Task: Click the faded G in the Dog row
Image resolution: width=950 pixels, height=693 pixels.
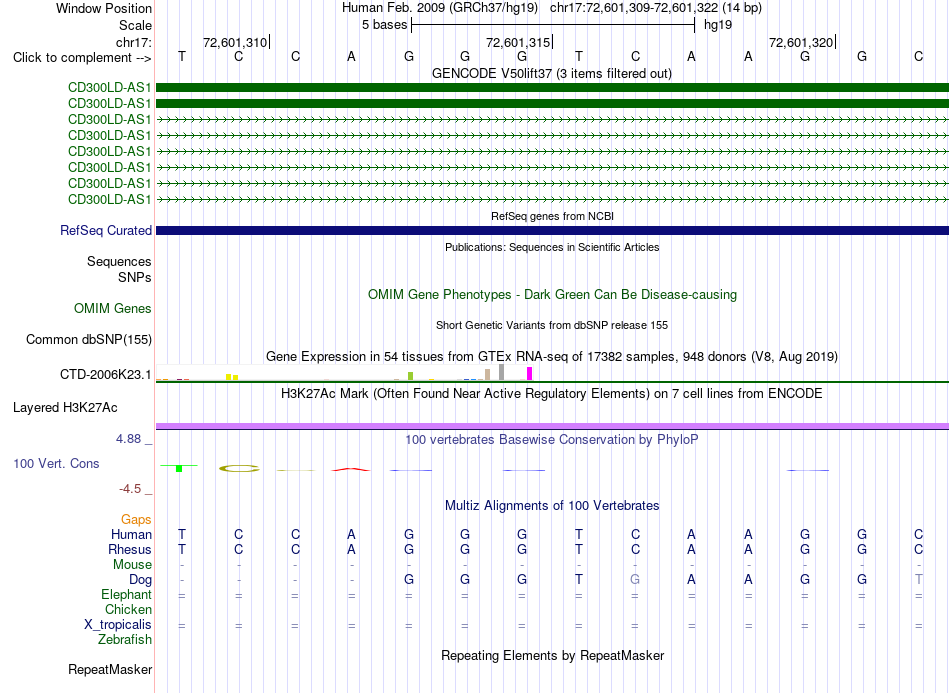Action: pos(634,579)
